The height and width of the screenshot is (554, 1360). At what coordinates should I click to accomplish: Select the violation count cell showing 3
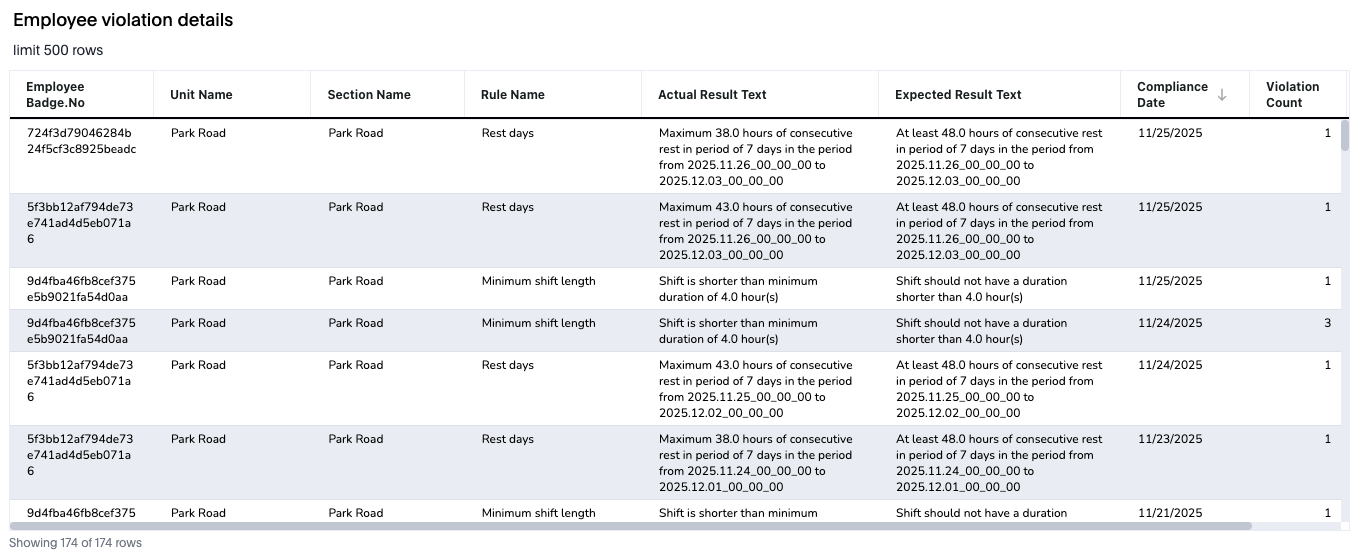(x=1327, y=323)
